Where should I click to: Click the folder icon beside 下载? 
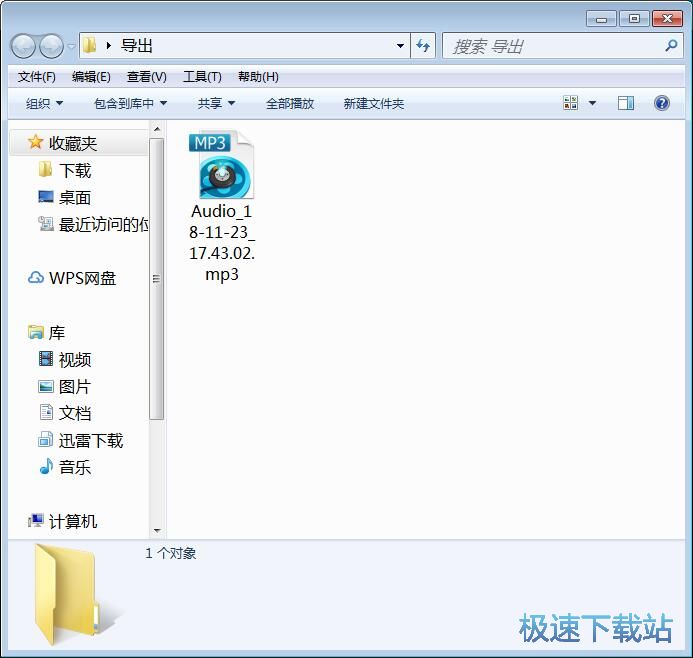(x=46, y=169)
